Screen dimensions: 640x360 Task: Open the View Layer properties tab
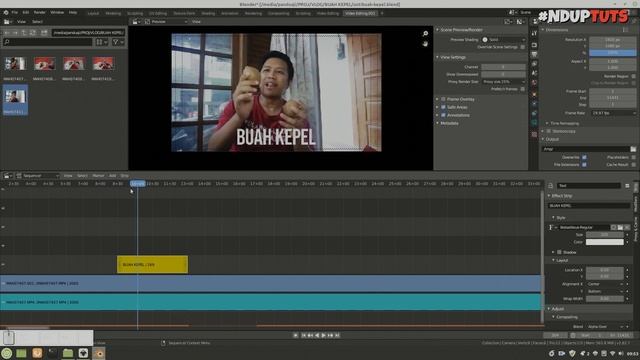click(x=534, y=64)
